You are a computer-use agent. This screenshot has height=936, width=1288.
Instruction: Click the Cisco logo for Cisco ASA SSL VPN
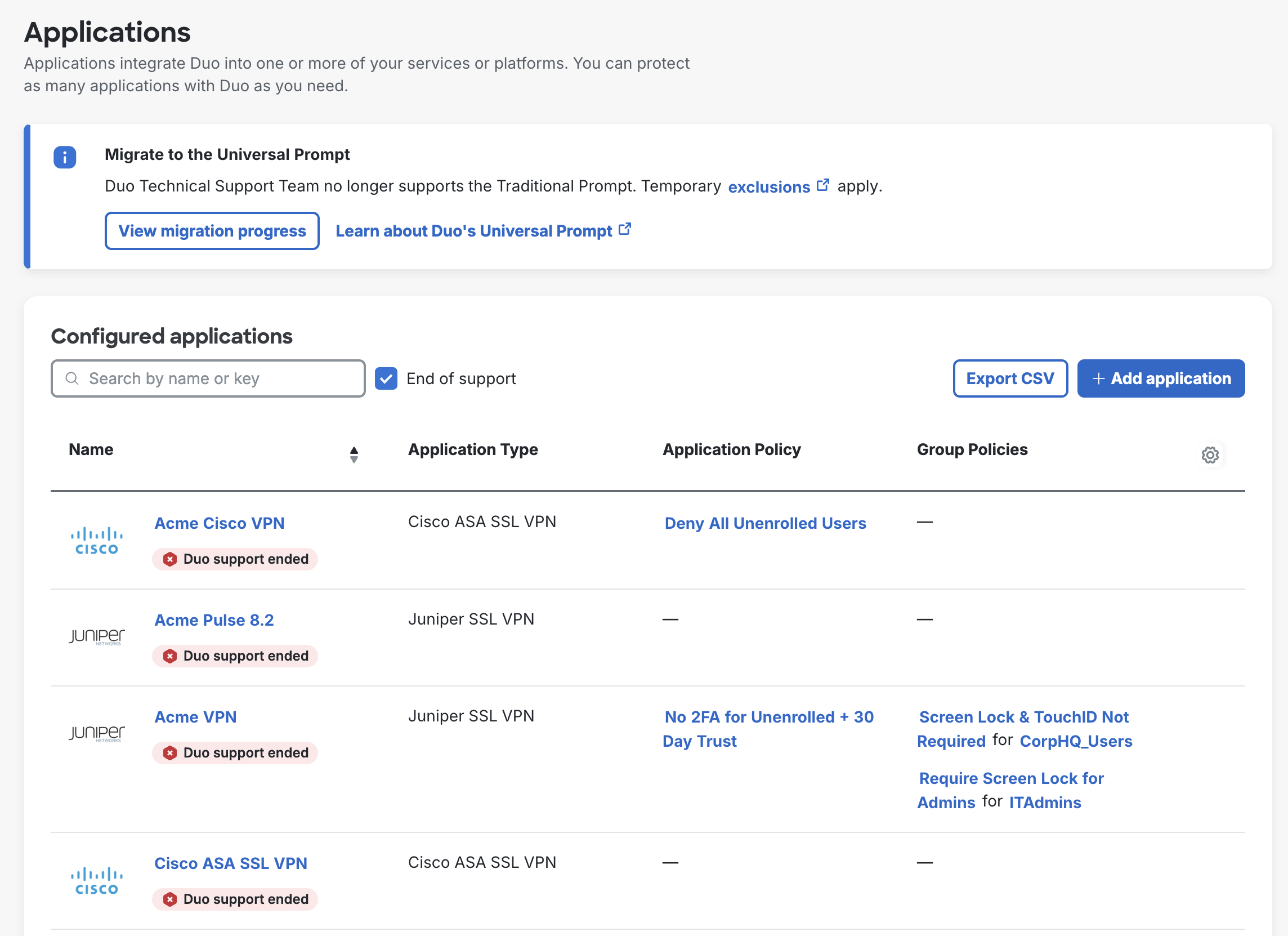[x=96, y=880]
